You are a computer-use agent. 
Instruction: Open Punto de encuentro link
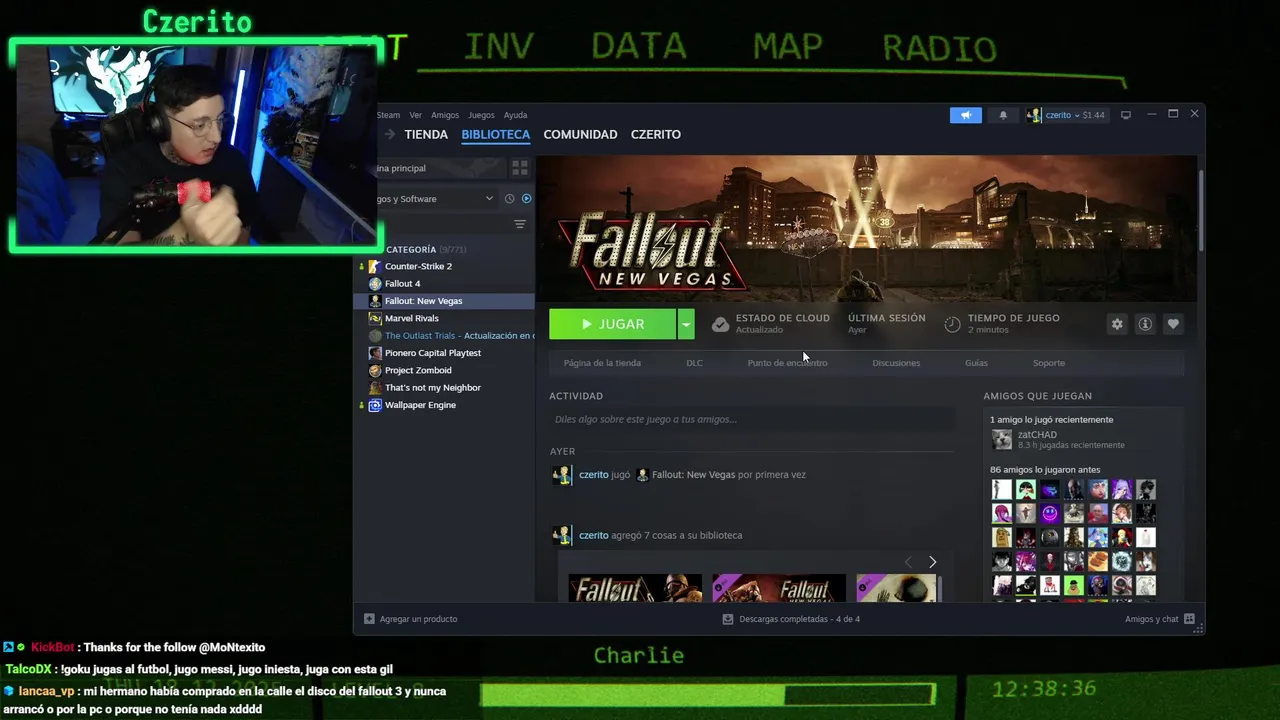[x=787, y=363]
